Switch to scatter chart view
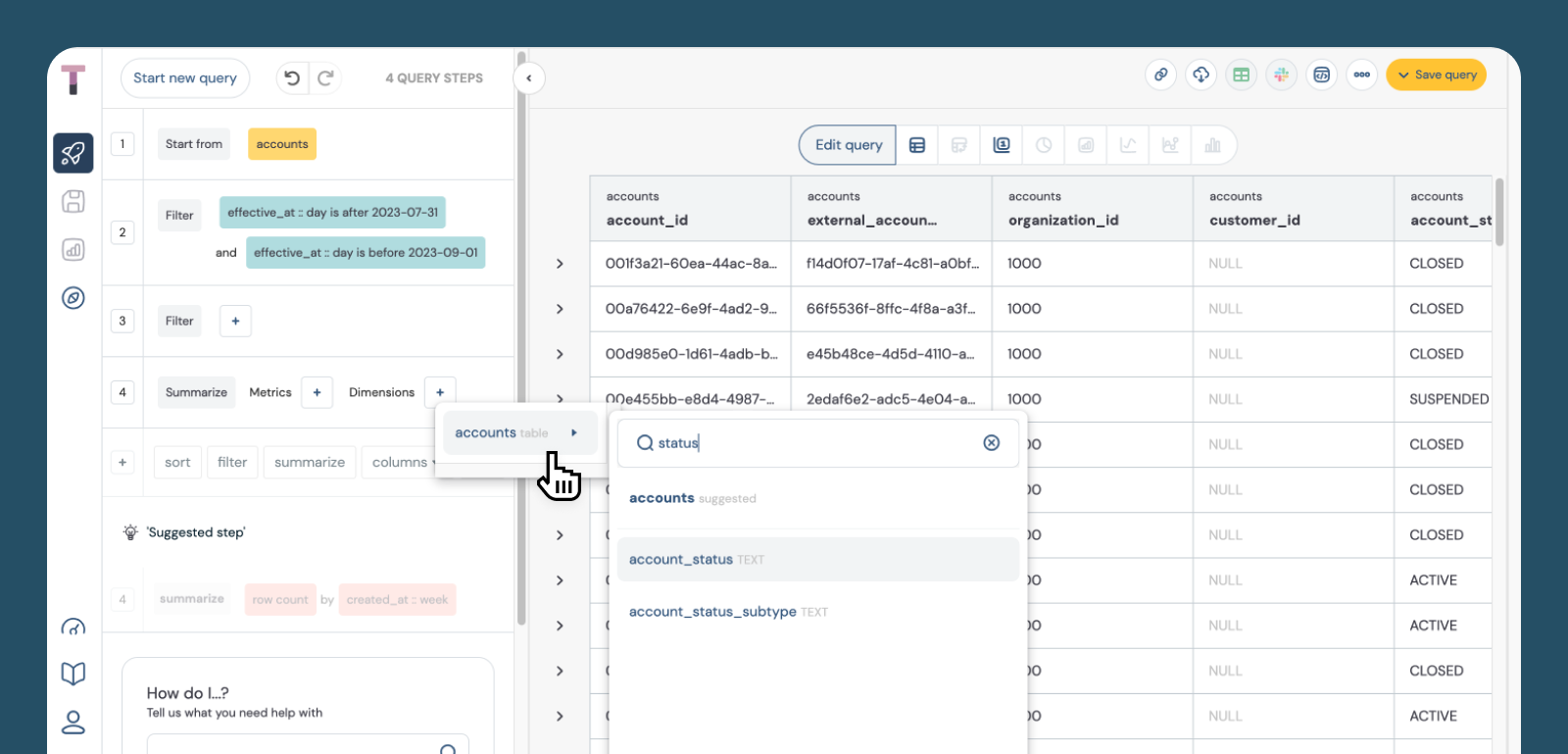 (x=1170, y=145)
